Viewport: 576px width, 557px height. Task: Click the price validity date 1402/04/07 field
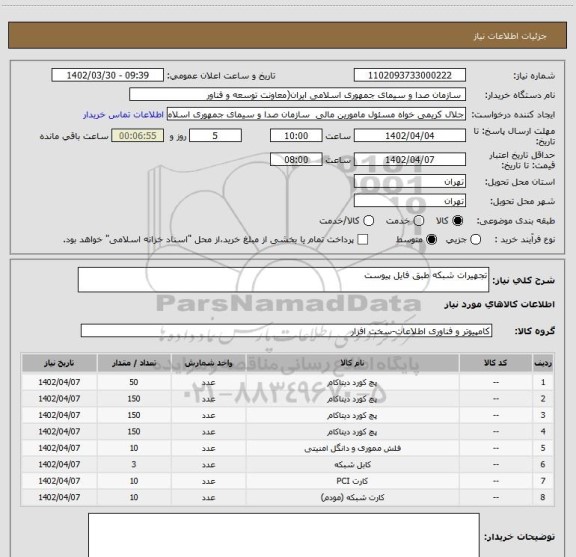tap(410, 159)
